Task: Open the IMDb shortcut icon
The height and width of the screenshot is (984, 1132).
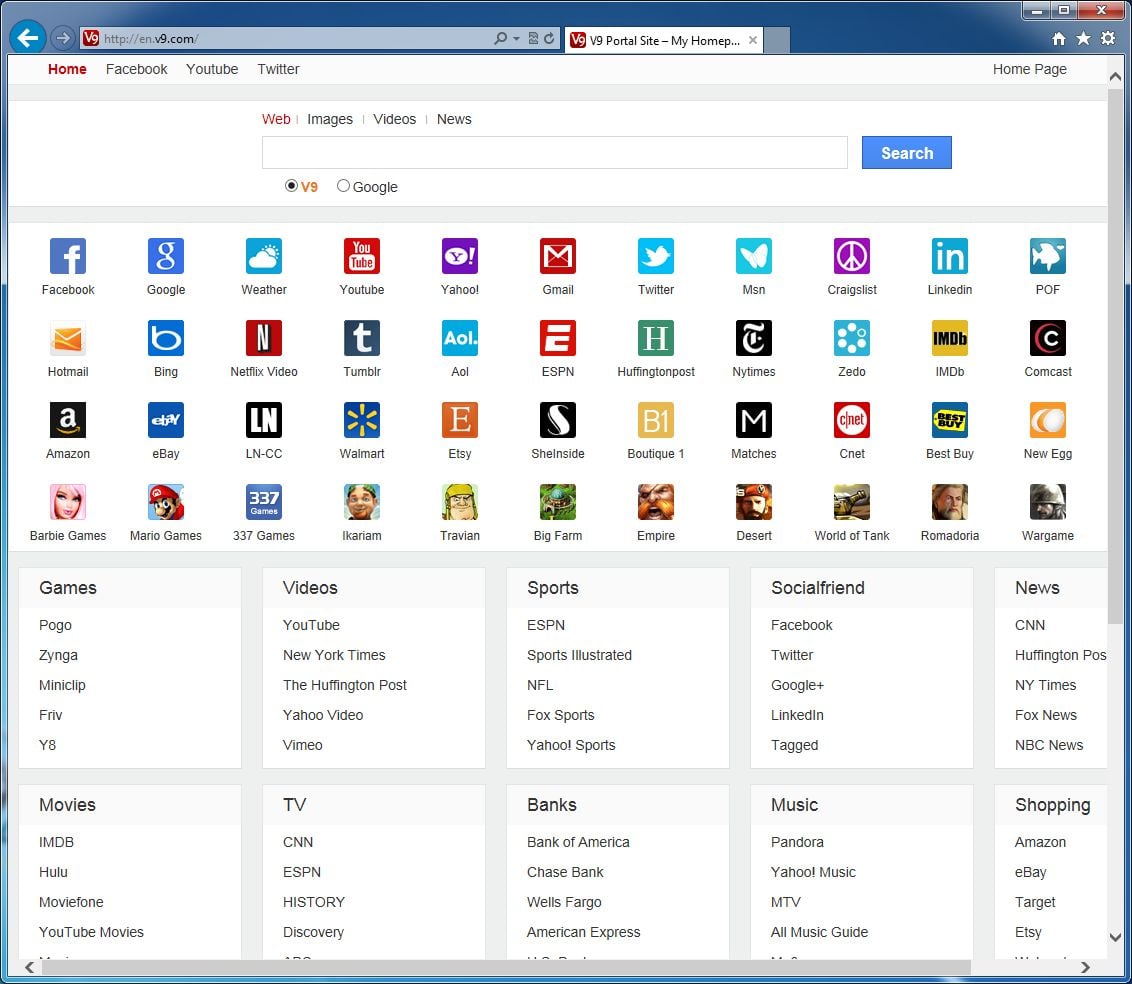Action: [x=950, y=339]
